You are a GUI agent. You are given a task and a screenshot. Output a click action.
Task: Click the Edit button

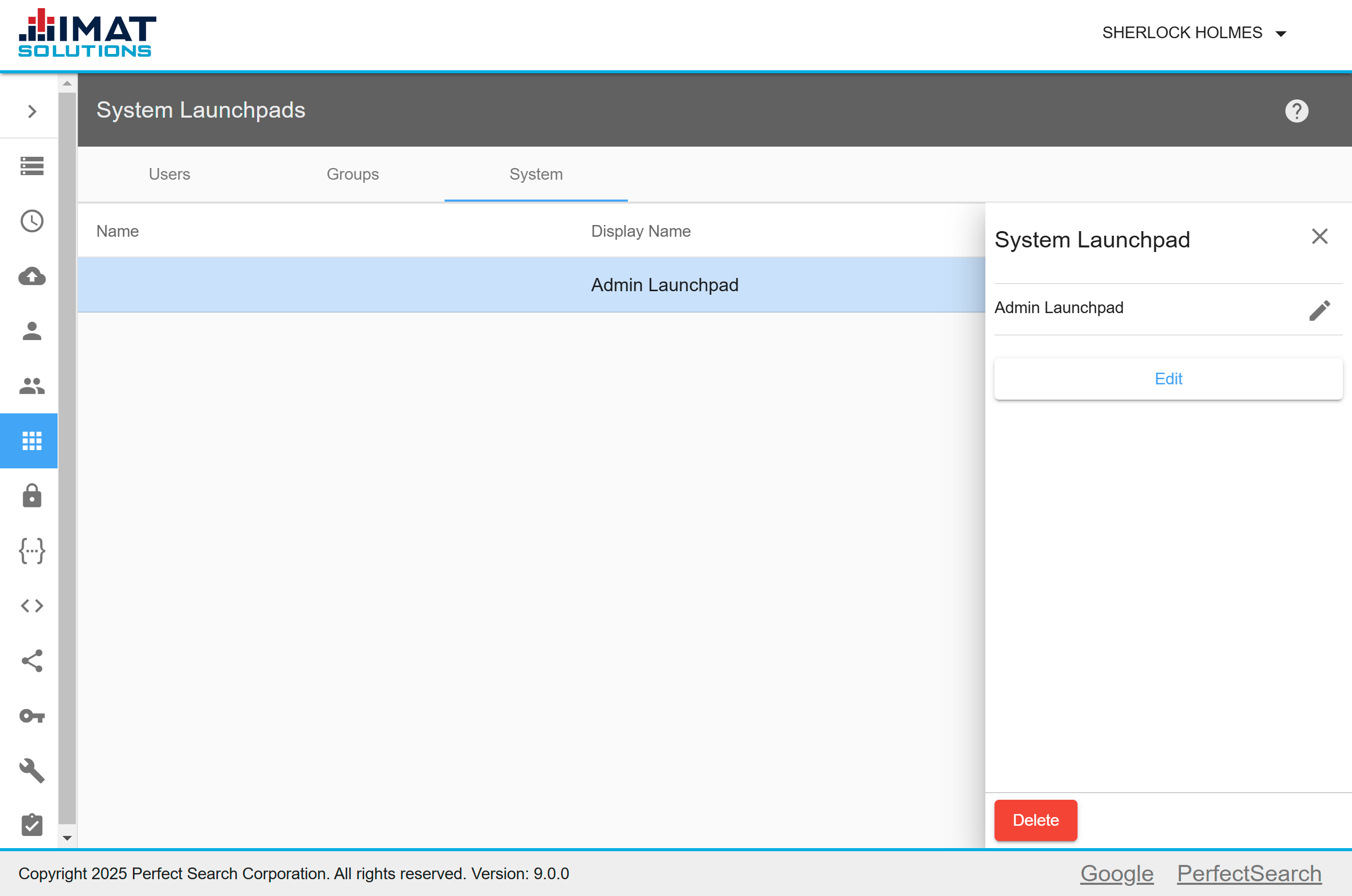(x=1168, y=379)
